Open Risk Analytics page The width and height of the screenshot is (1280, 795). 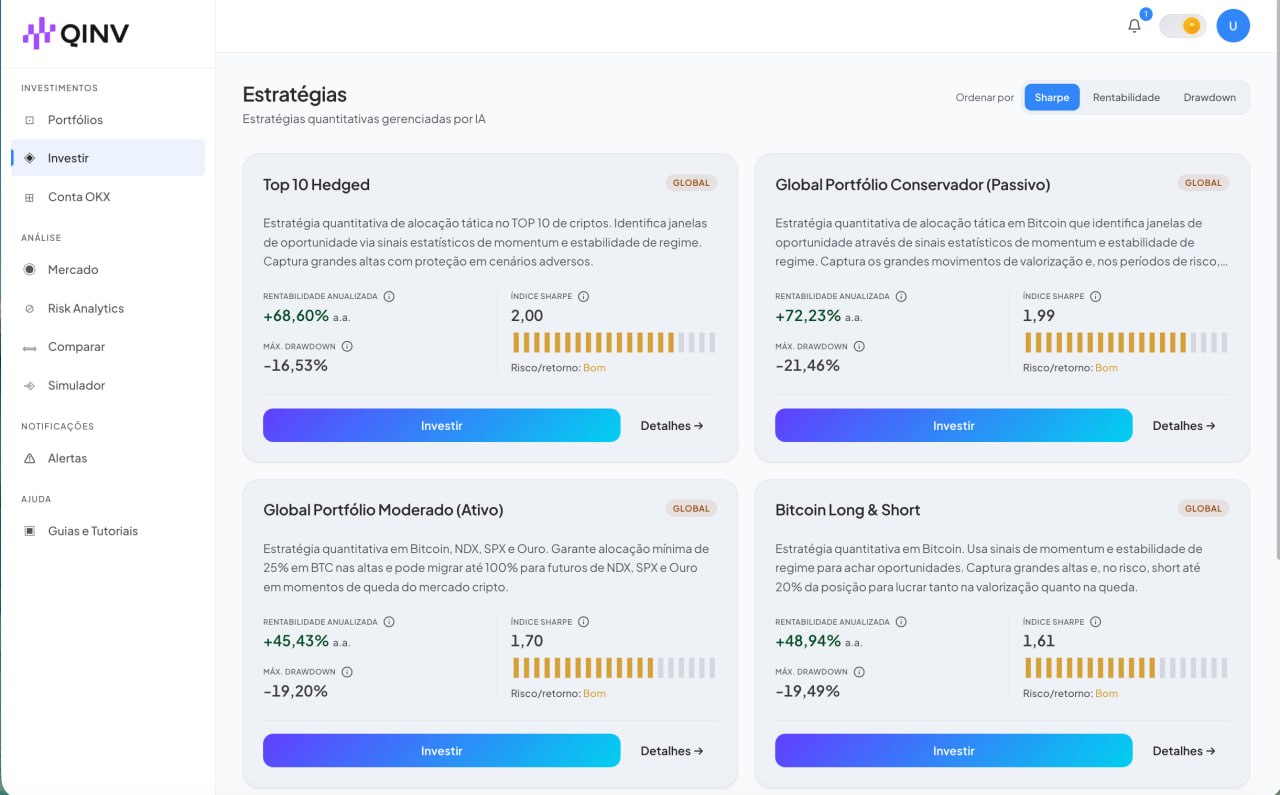(x=108, y=309)
